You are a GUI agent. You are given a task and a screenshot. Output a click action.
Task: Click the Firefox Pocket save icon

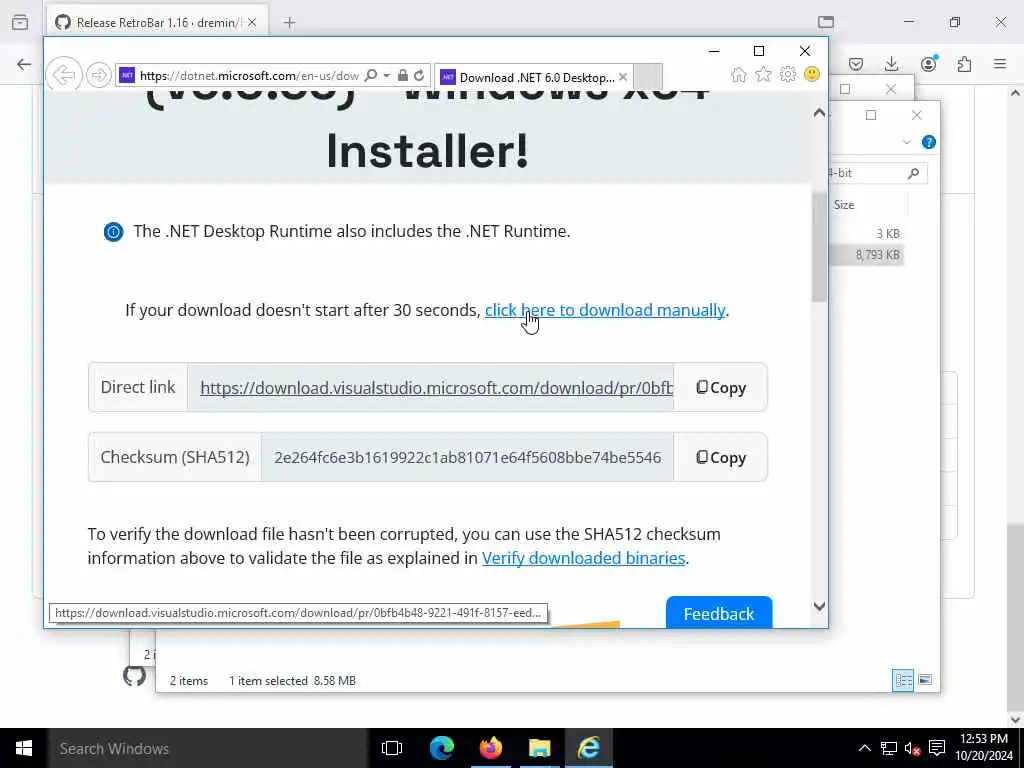tap(856, 64)
